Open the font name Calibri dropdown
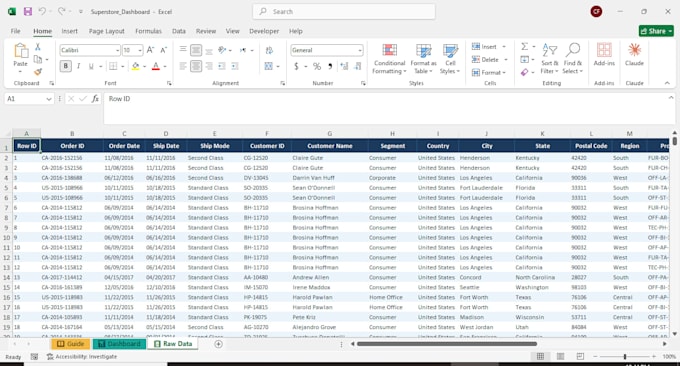 coord(118,51)
